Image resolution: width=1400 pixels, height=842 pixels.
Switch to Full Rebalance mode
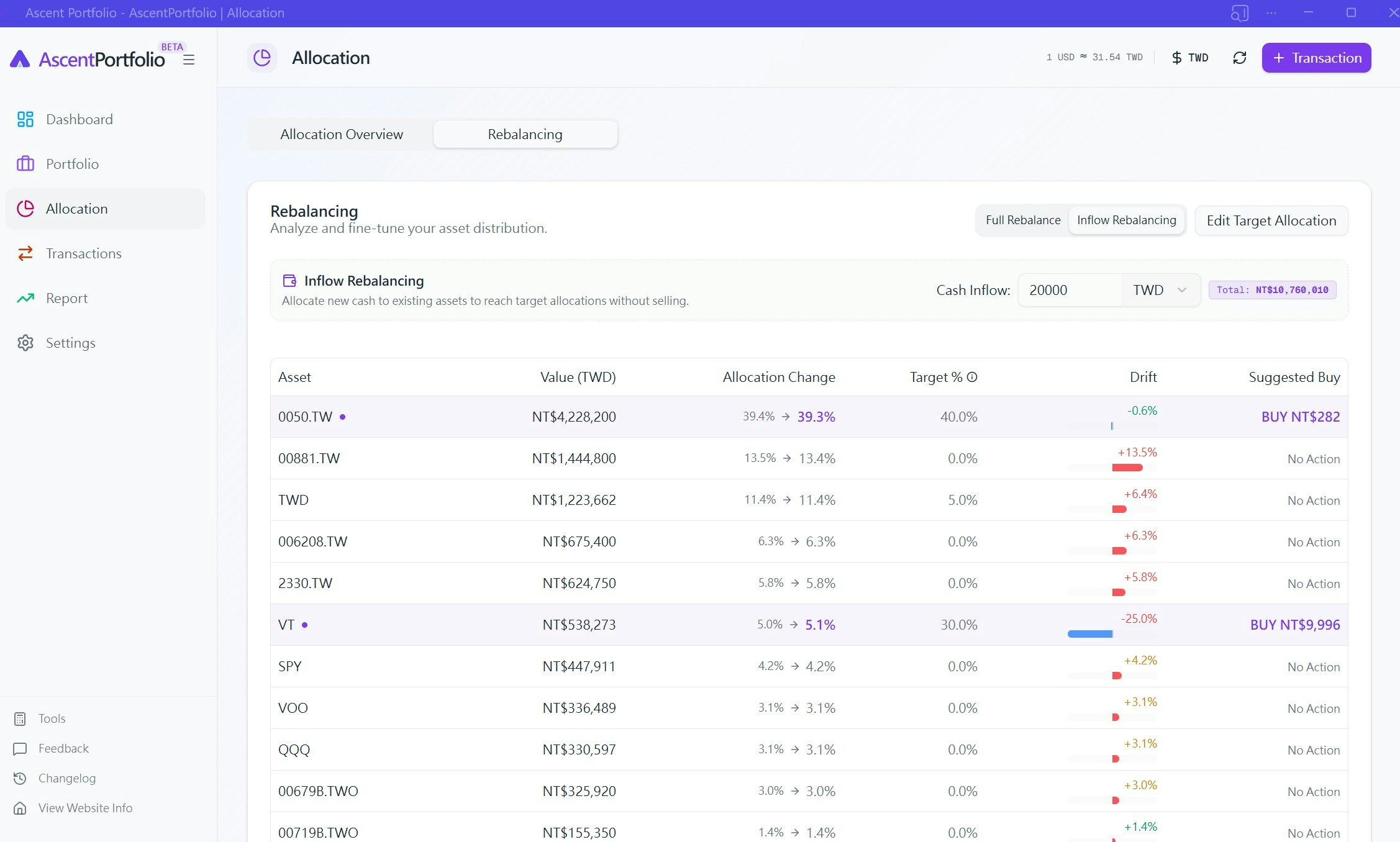[x=1023, y=220]
